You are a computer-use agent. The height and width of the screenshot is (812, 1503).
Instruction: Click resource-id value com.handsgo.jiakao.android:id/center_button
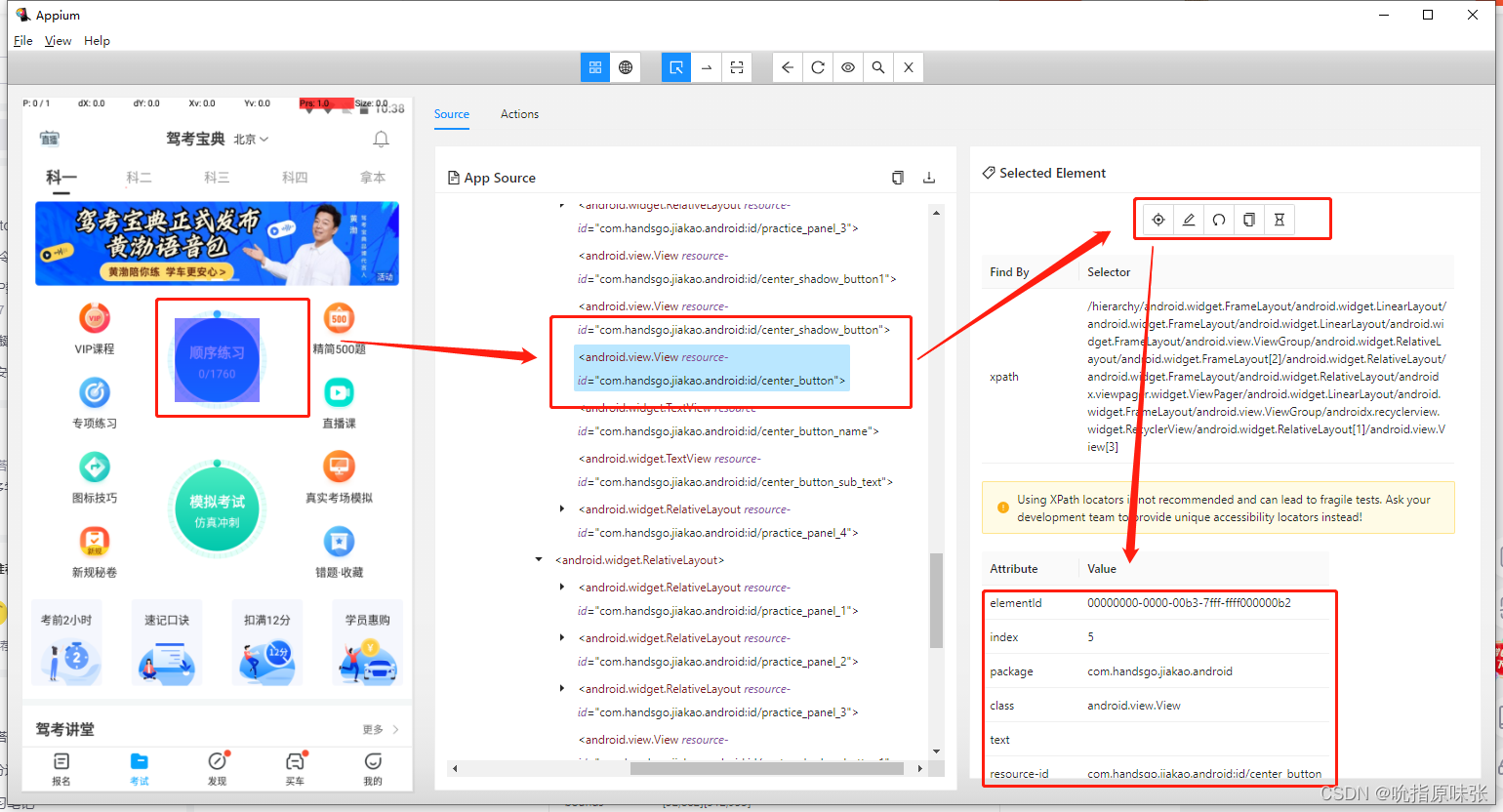point(1204,774)
